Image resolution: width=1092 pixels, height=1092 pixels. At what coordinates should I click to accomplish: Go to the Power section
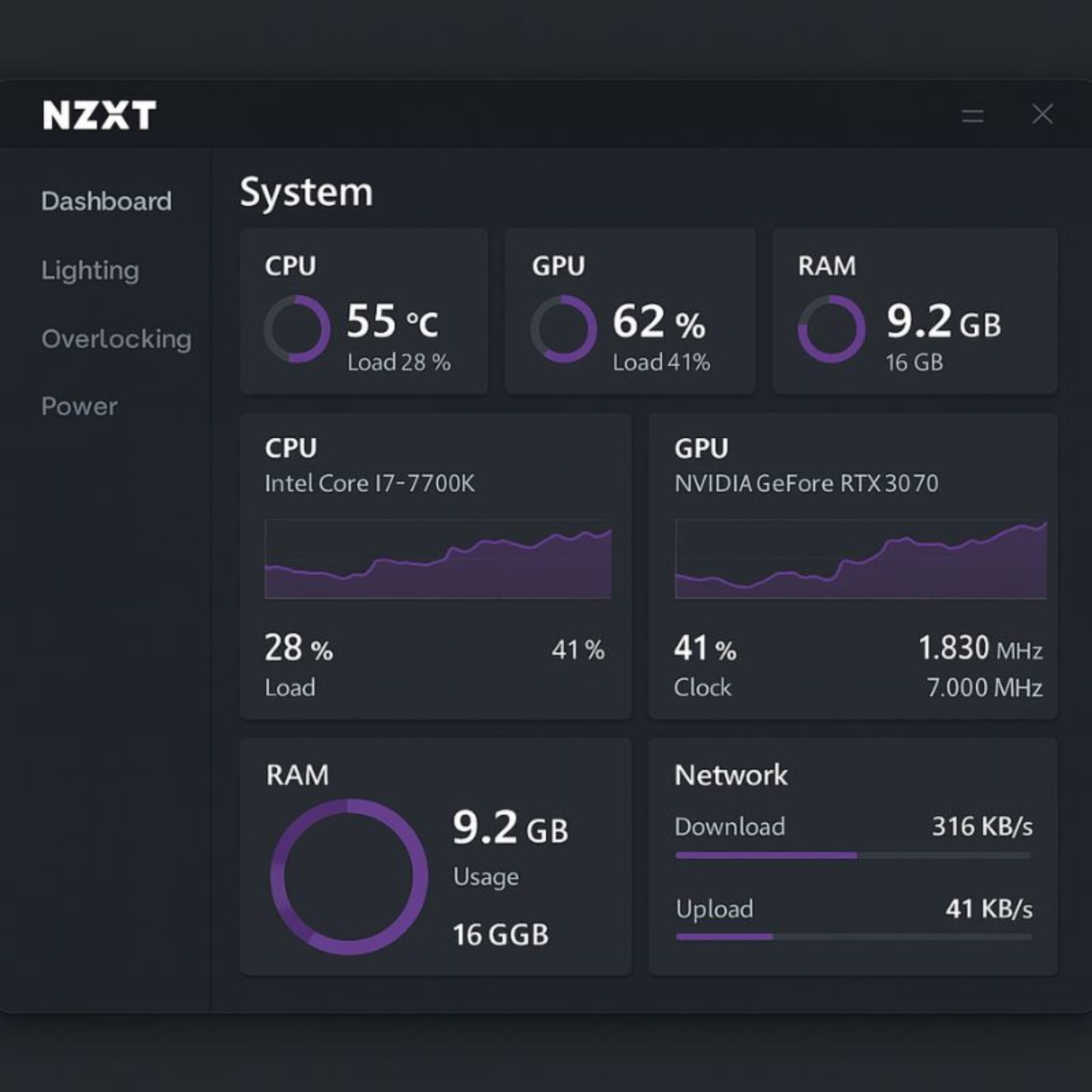(x=79, y=406)
